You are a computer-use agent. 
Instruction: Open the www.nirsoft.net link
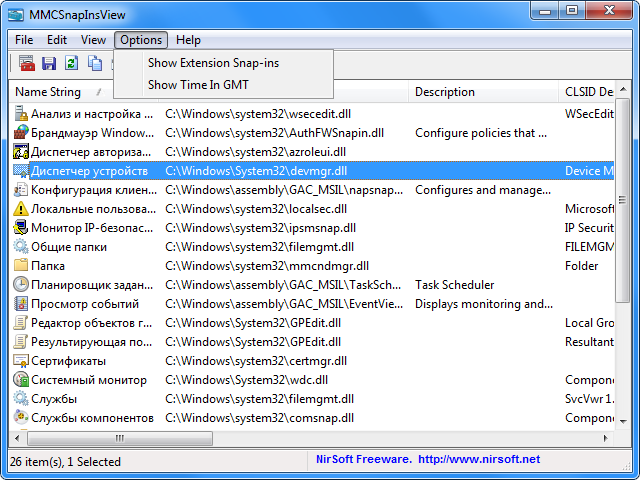tap(479, 460)
